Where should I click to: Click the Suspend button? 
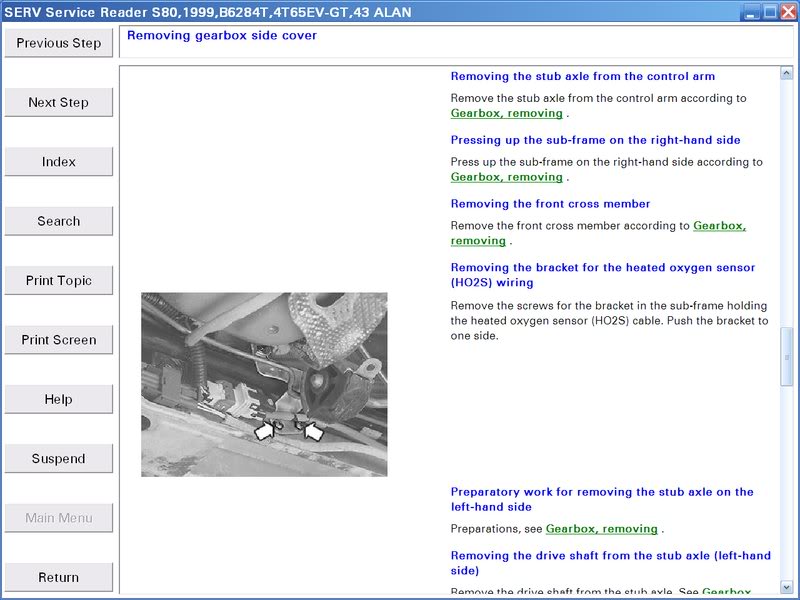[x=59, y=458]
